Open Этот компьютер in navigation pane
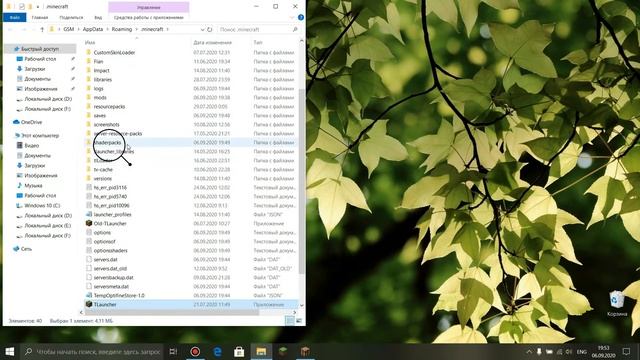 pos(40,136)
